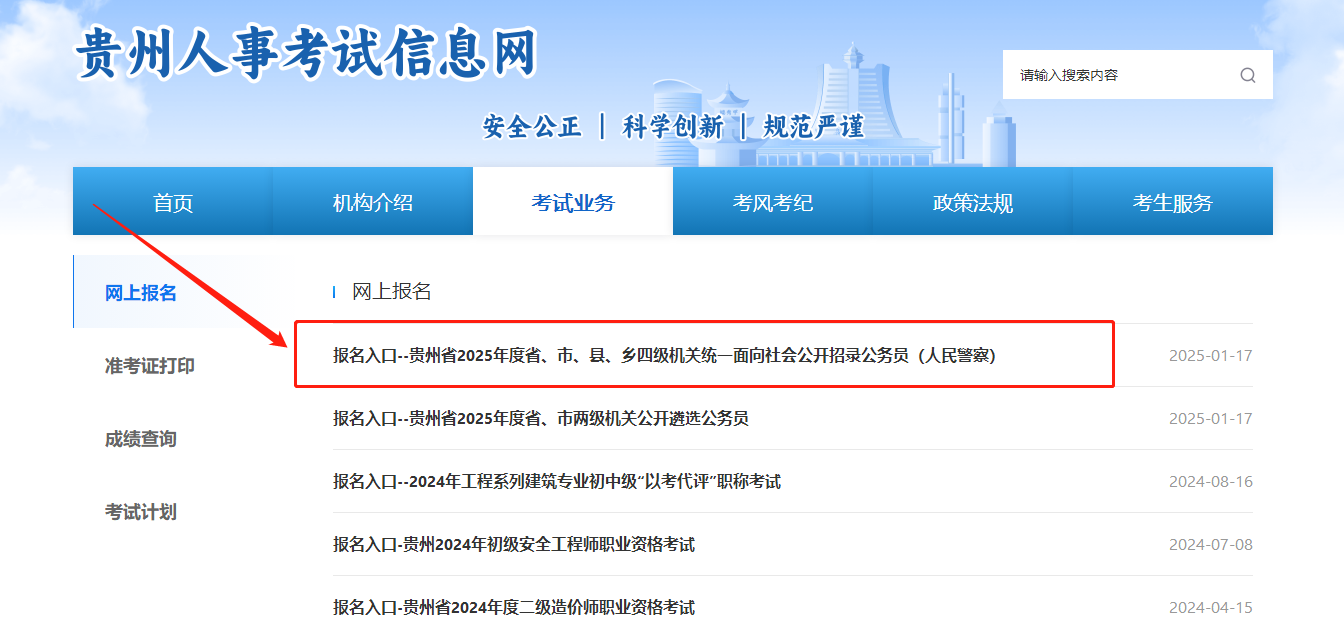
Task: Open 成绩查询 in the sidebar
Action: point(141,438)
